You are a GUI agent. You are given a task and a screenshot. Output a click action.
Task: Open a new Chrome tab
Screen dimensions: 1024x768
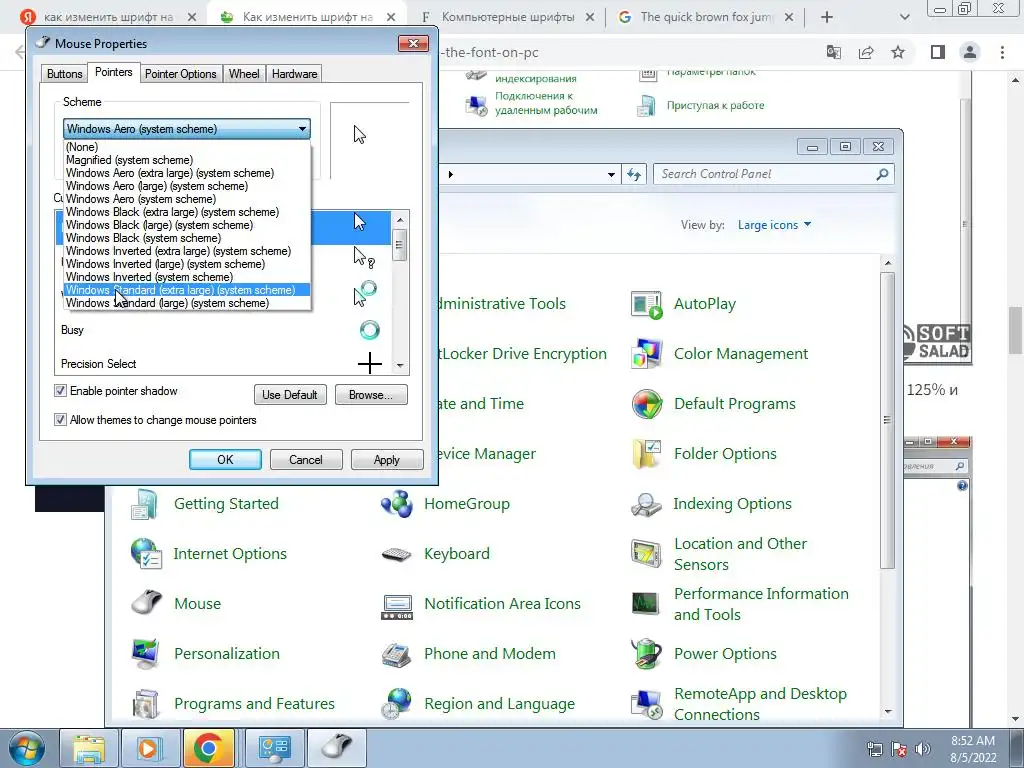[827, 18]
